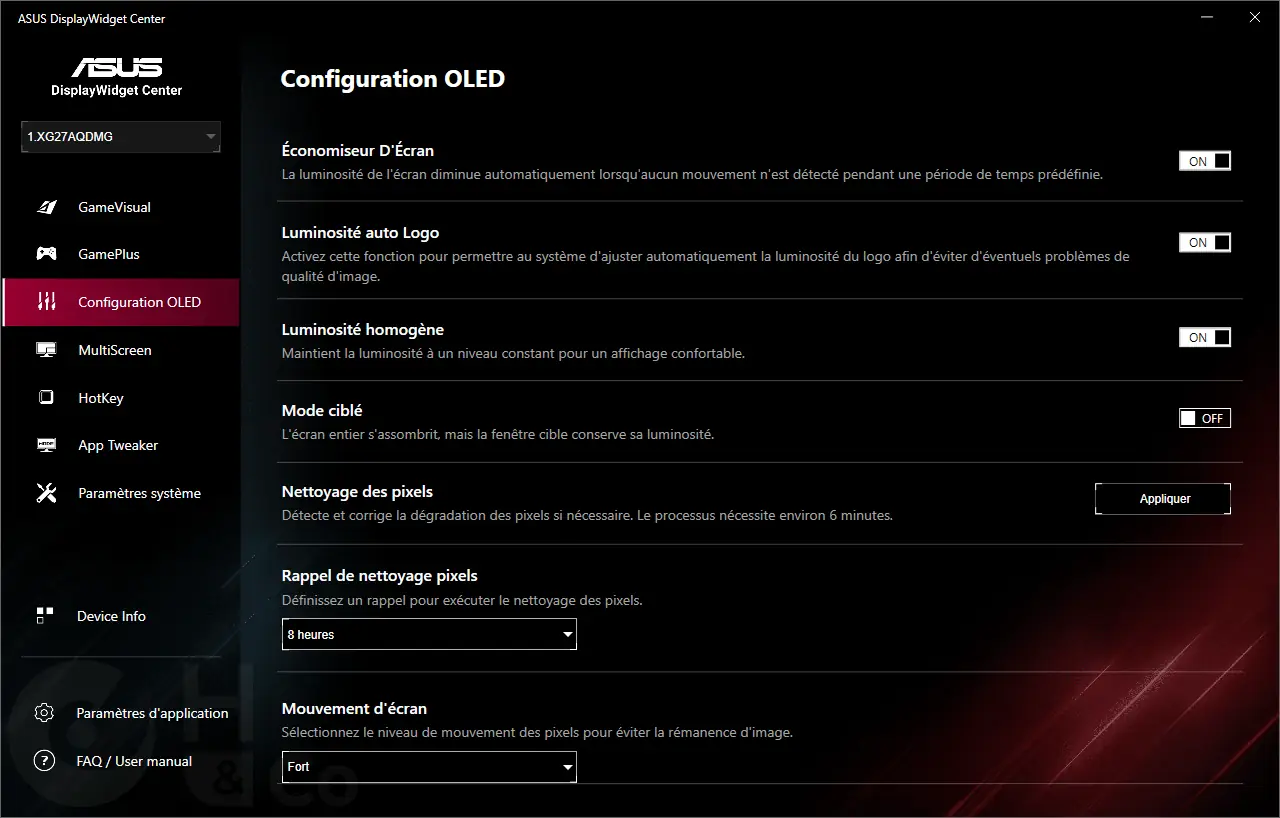Image resolution: width=1280 pixels, height=818 pixels.
Task: Click the Configuration OLED sliders icon
Action: 46,302
